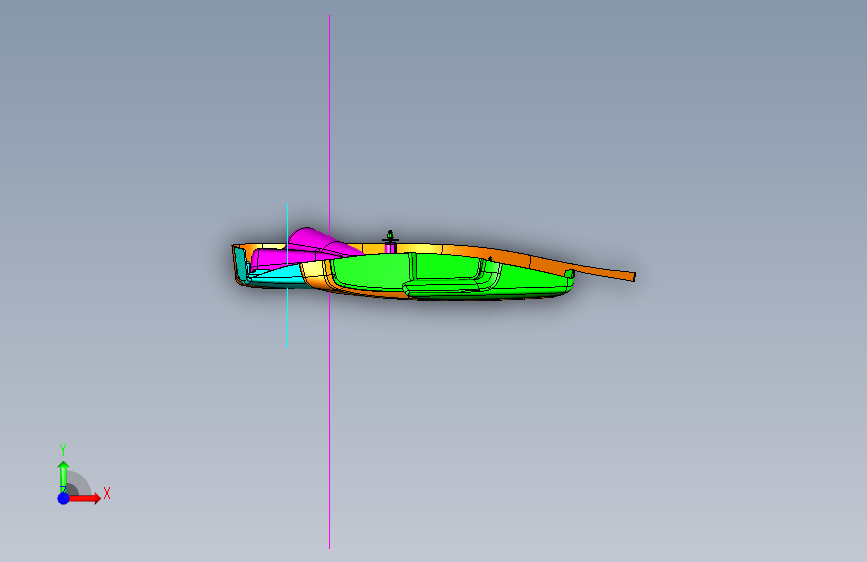
Task: Click the 'X' axis label
Action: (x=107, y=493)
